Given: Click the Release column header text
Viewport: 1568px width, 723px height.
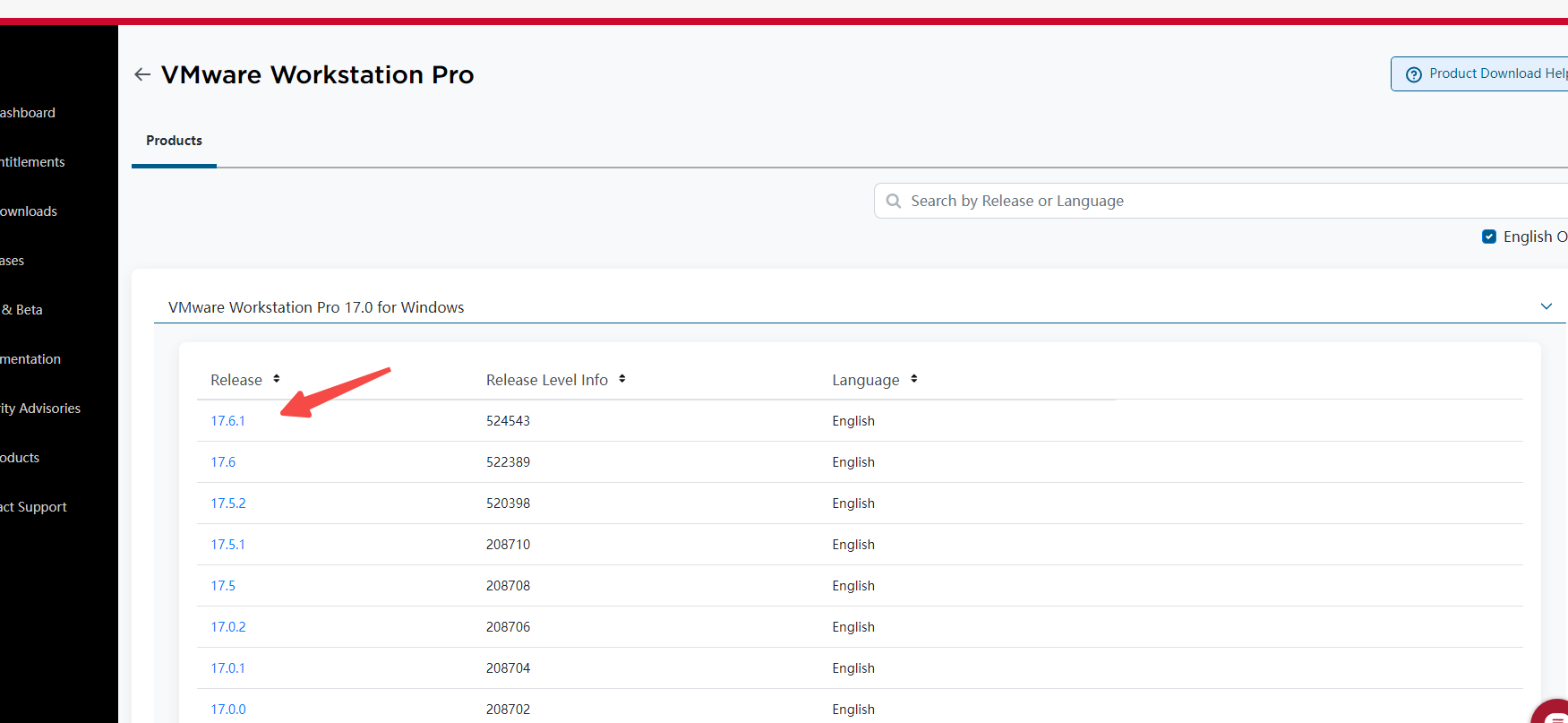Looking at the screenshot, I should [236, 380].
